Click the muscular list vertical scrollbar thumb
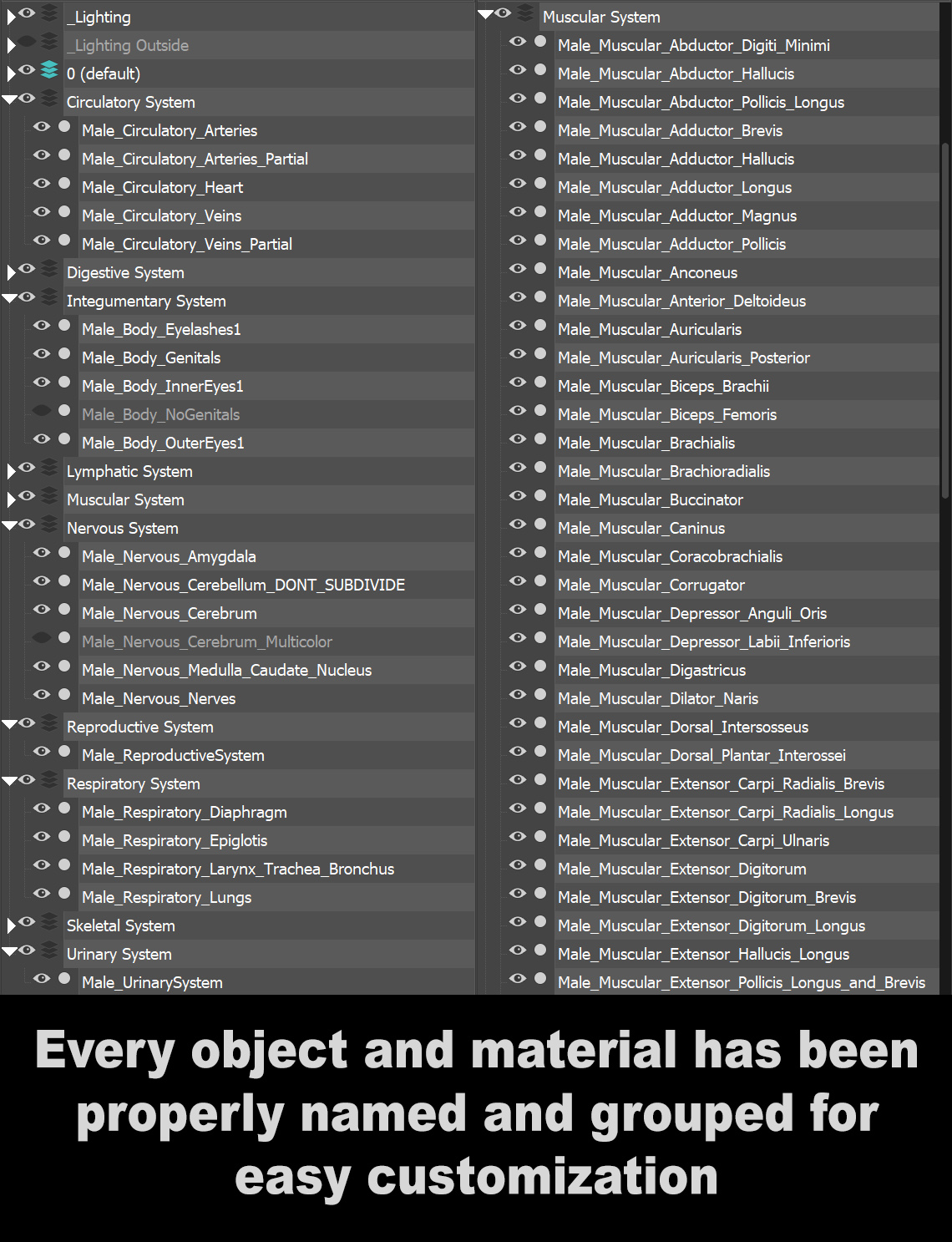Screen dimensions: 952x1242 [x=945, y=321]
